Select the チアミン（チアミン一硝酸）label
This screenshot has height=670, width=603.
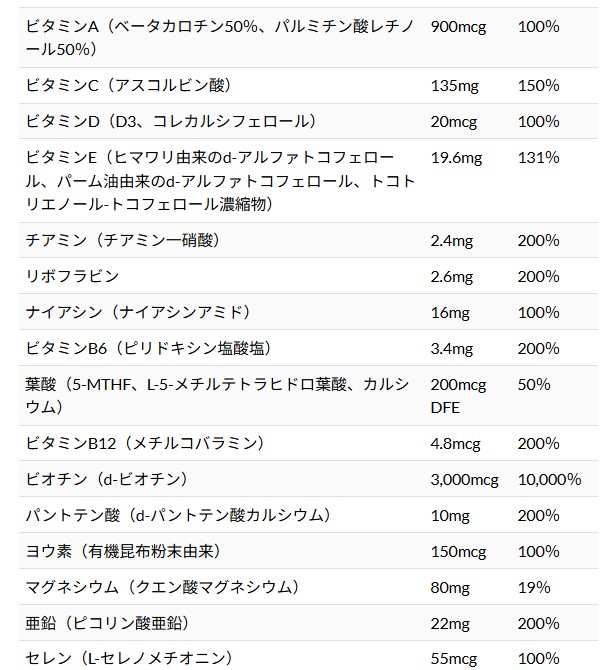[x=123, y=241]
